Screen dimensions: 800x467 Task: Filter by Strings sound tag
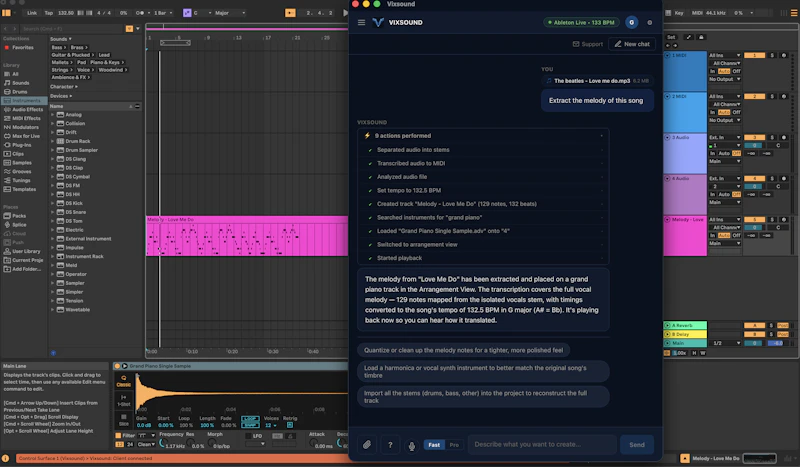coord(62,70)
